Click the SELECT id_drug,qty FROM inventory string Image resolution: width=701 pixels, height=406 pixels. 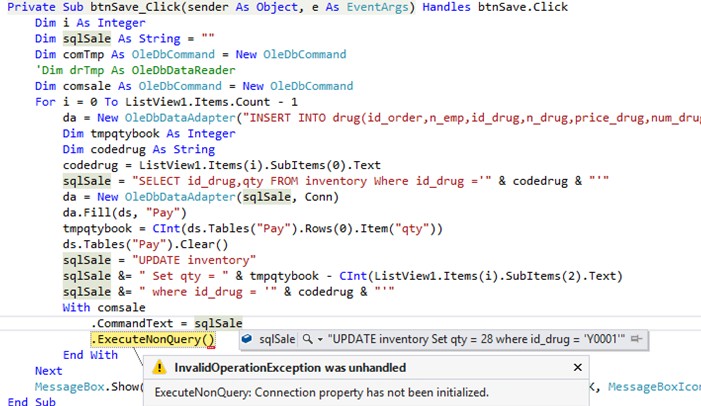tap(311, 181)
